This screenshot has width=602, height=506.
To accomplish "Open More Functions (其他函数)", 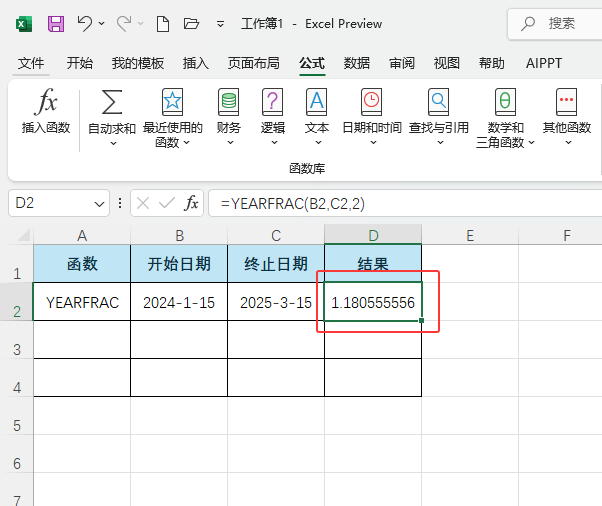I will coord(567,117).
